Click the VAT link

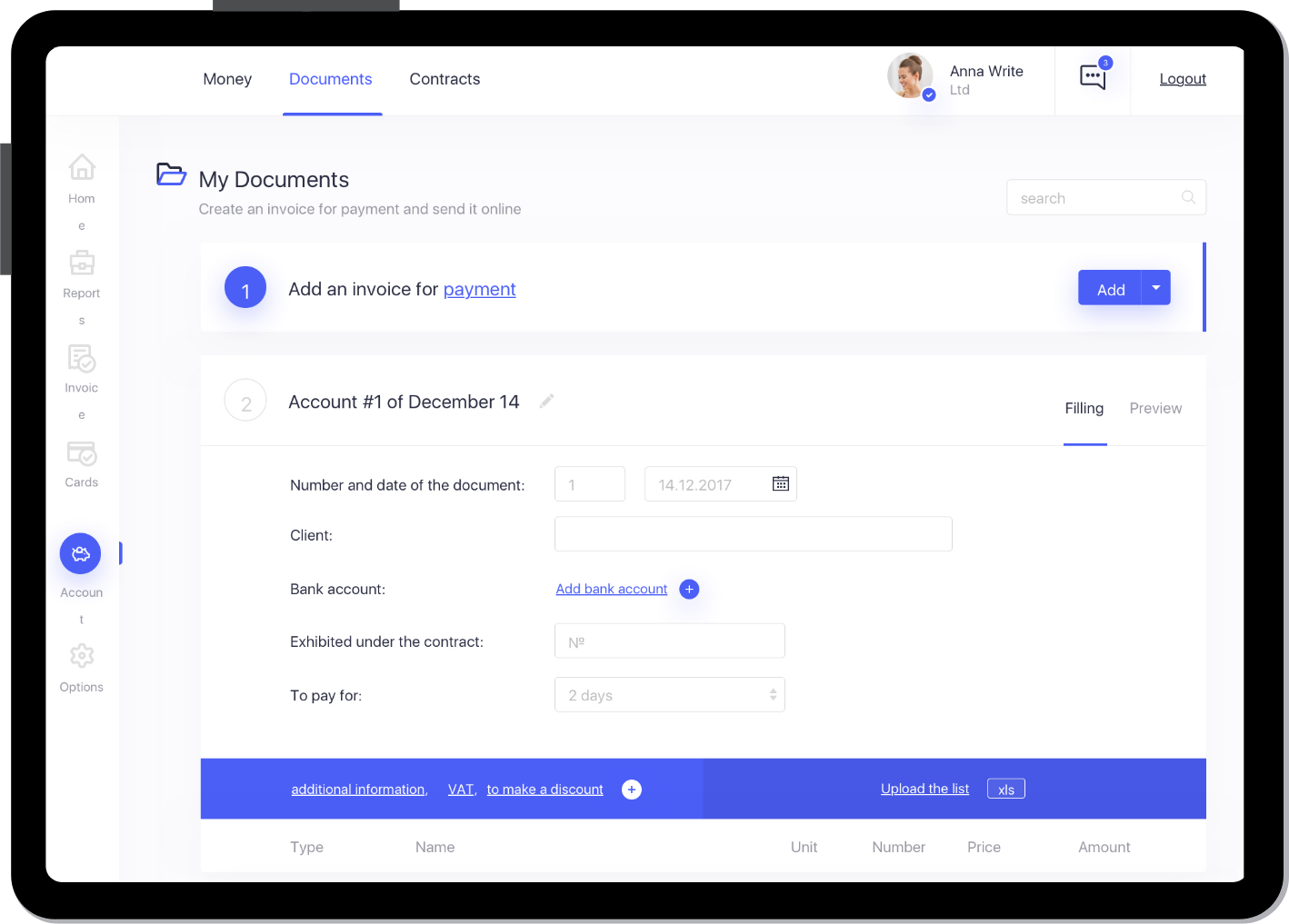click(x=461, y=790)
